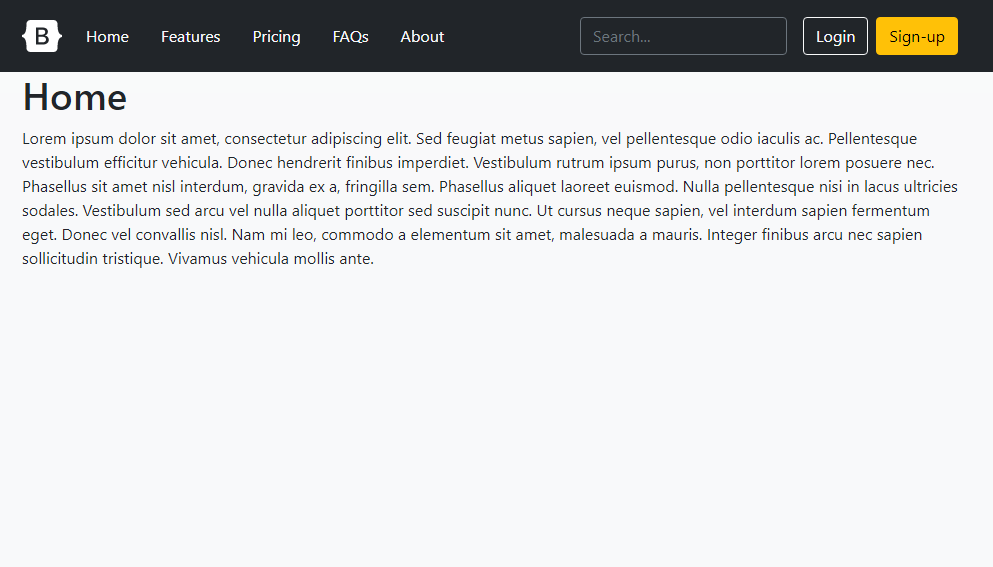
Task: Click empty navbar space between About and Search
Action: (510, 37)
